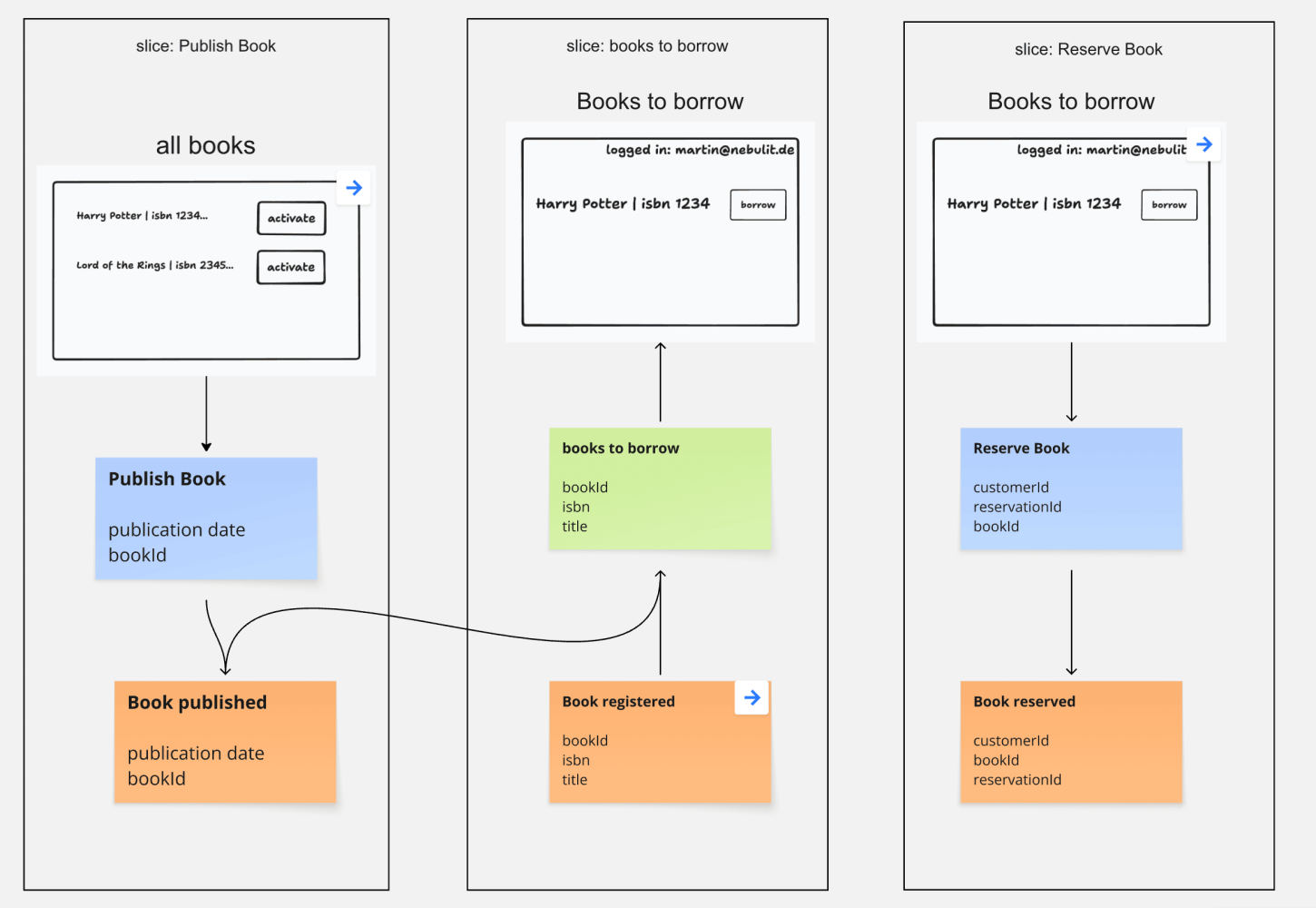
Task: Select the Book reserved orange event card
Action: pos(1071,741)
